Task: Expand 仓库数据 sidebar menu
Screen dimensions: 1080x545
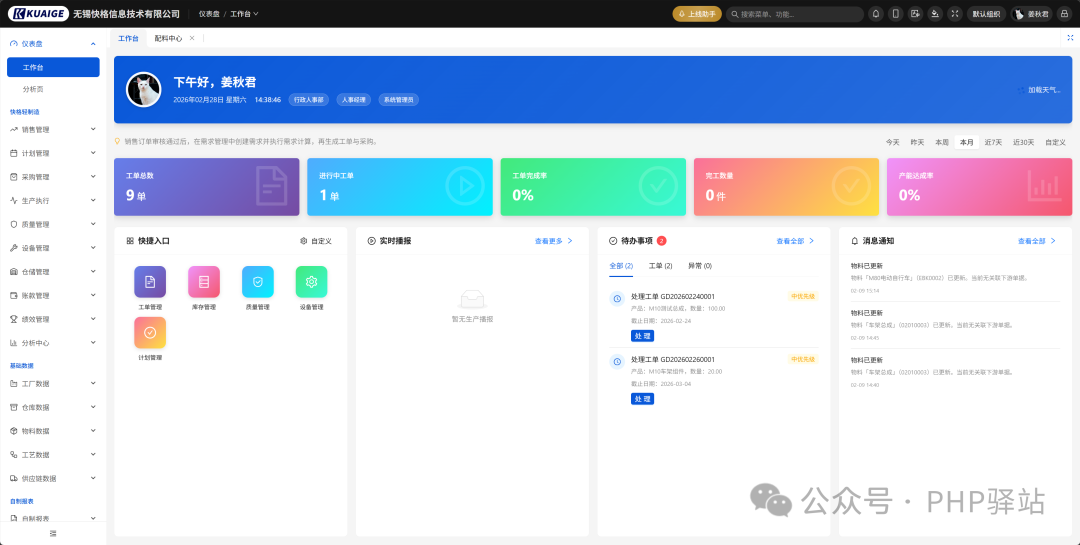Action: pos(53,407)
